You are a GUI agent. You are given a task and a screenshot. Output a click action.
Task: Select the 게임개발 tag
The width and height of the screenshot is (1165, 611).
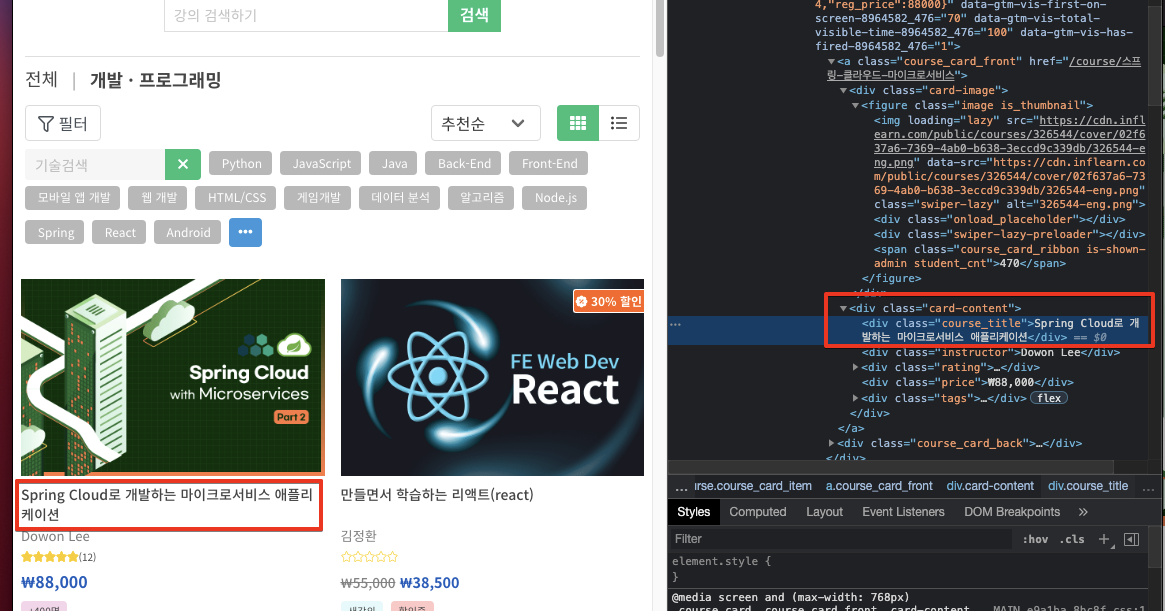[318, 198]
